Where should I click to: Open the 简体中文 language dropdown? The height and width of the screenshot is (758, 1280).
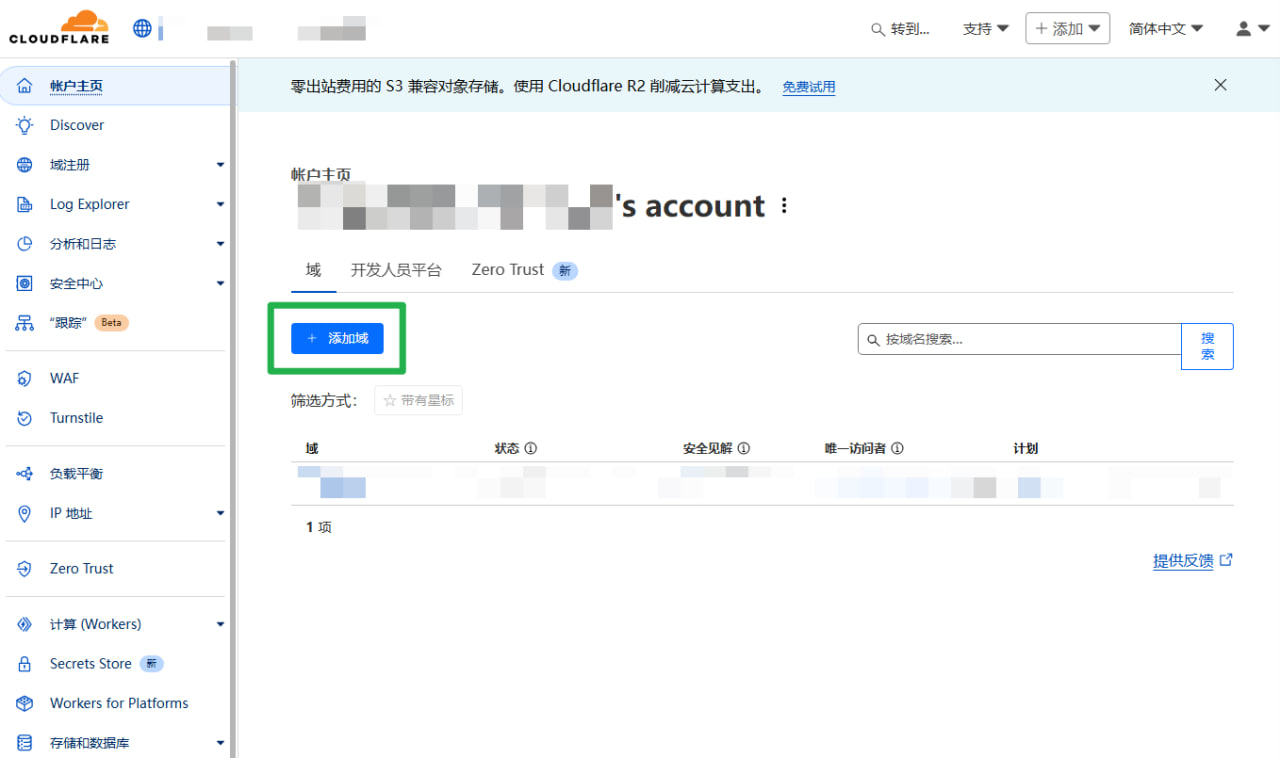pyautogui.click(x=1166, y=29)
